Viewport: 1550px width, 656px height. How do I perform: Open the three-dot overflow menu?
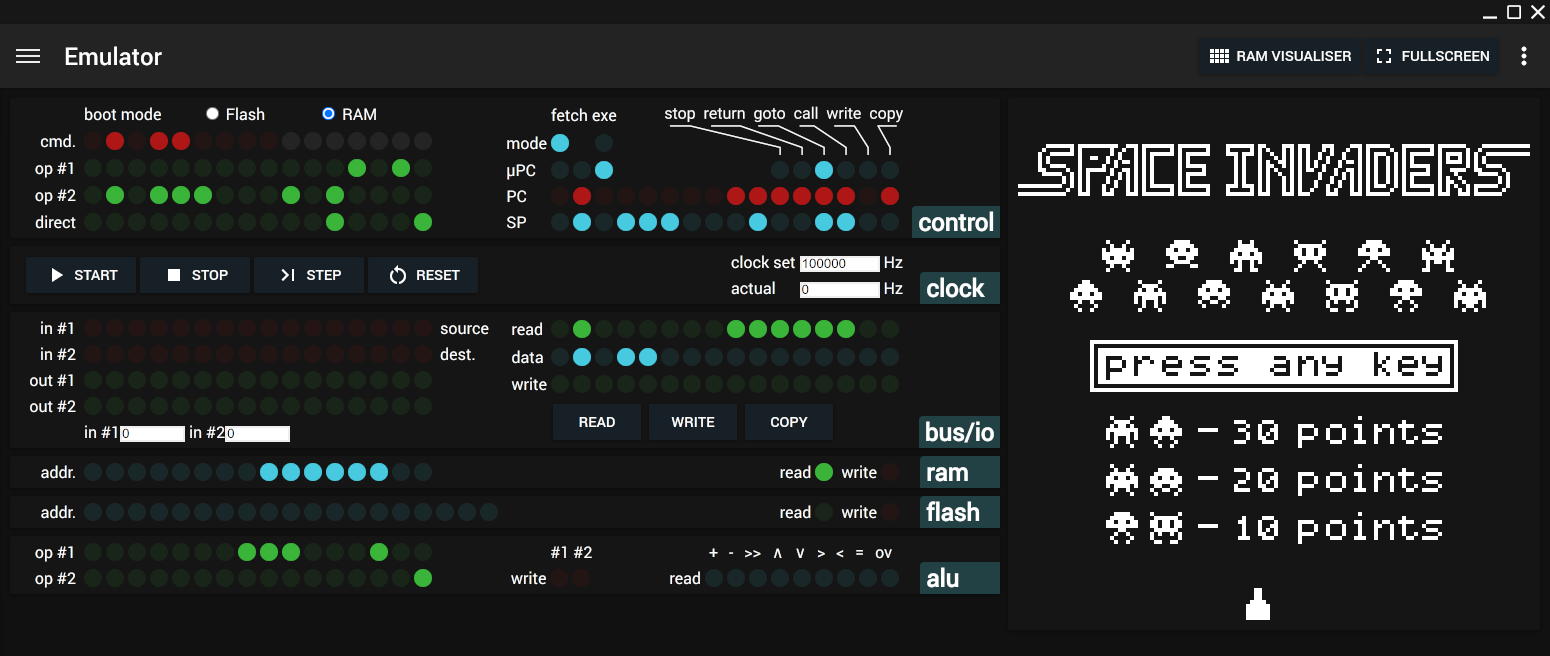click(x=1524, y=56)
